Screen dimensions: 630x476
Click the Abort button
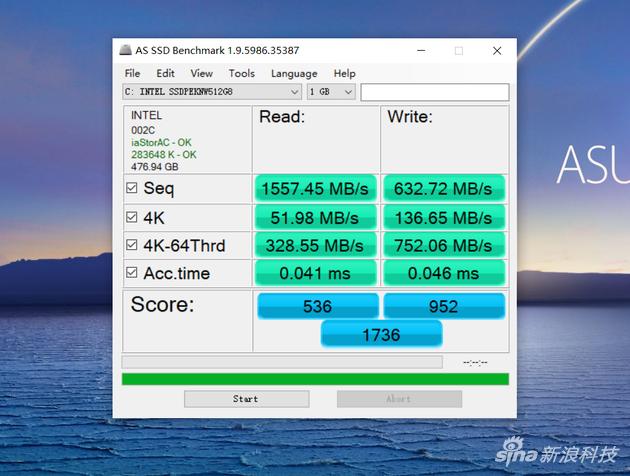tap(399, 399)
